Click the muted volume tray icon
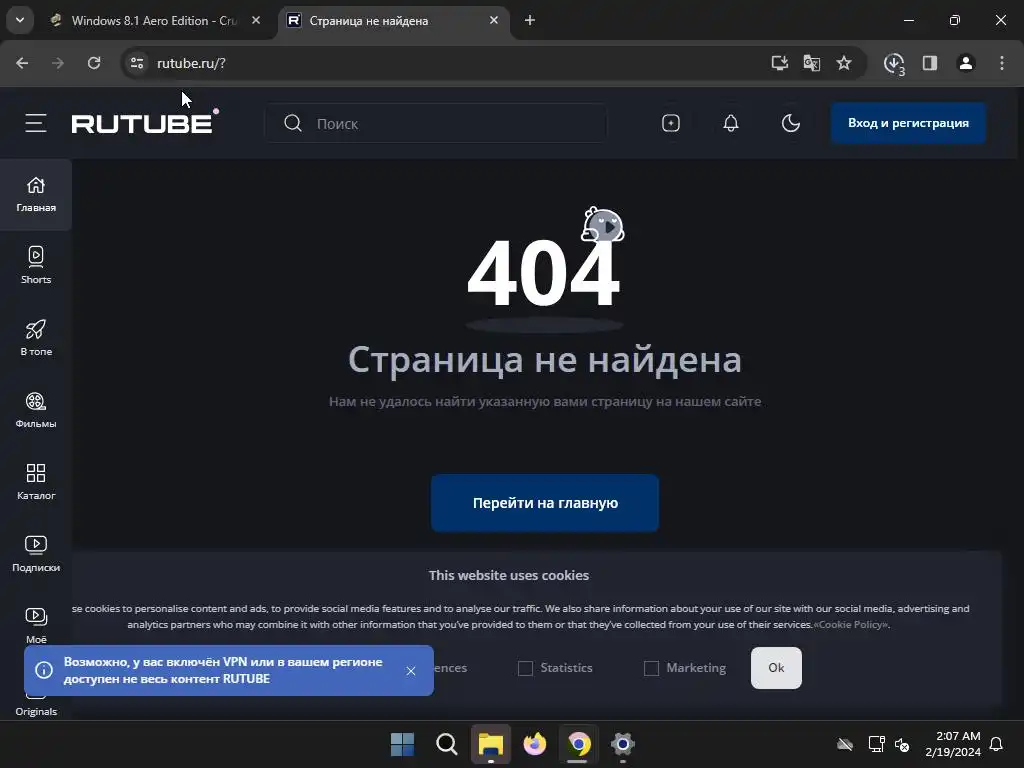 point(902,744)
